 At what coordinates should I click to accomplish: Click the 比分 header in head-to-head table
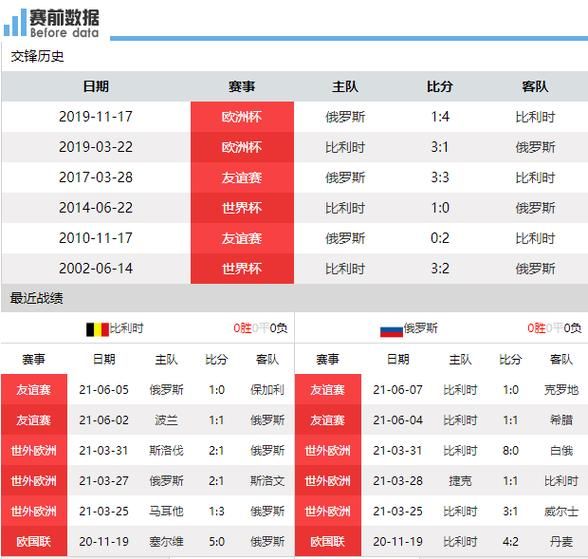pos(440,87)
